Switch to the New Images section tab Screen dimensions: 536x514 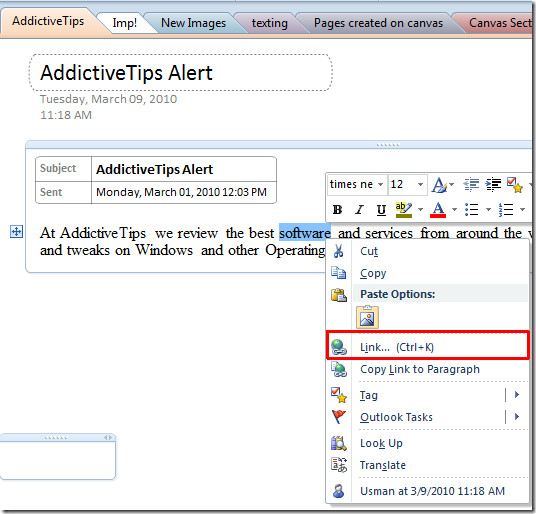pos(193,23)
